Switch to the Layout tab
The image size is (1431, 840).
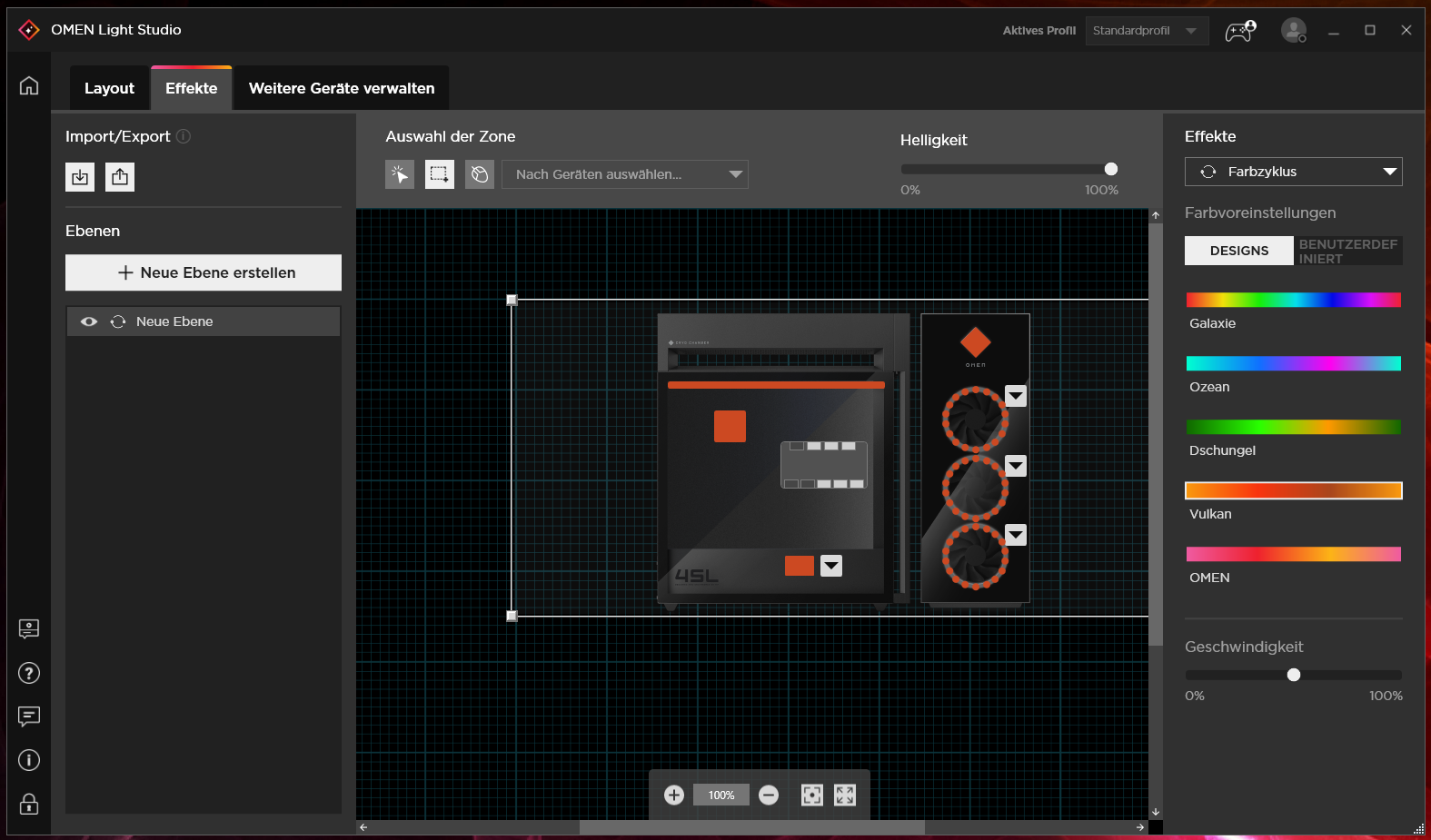tap(109, 88)
